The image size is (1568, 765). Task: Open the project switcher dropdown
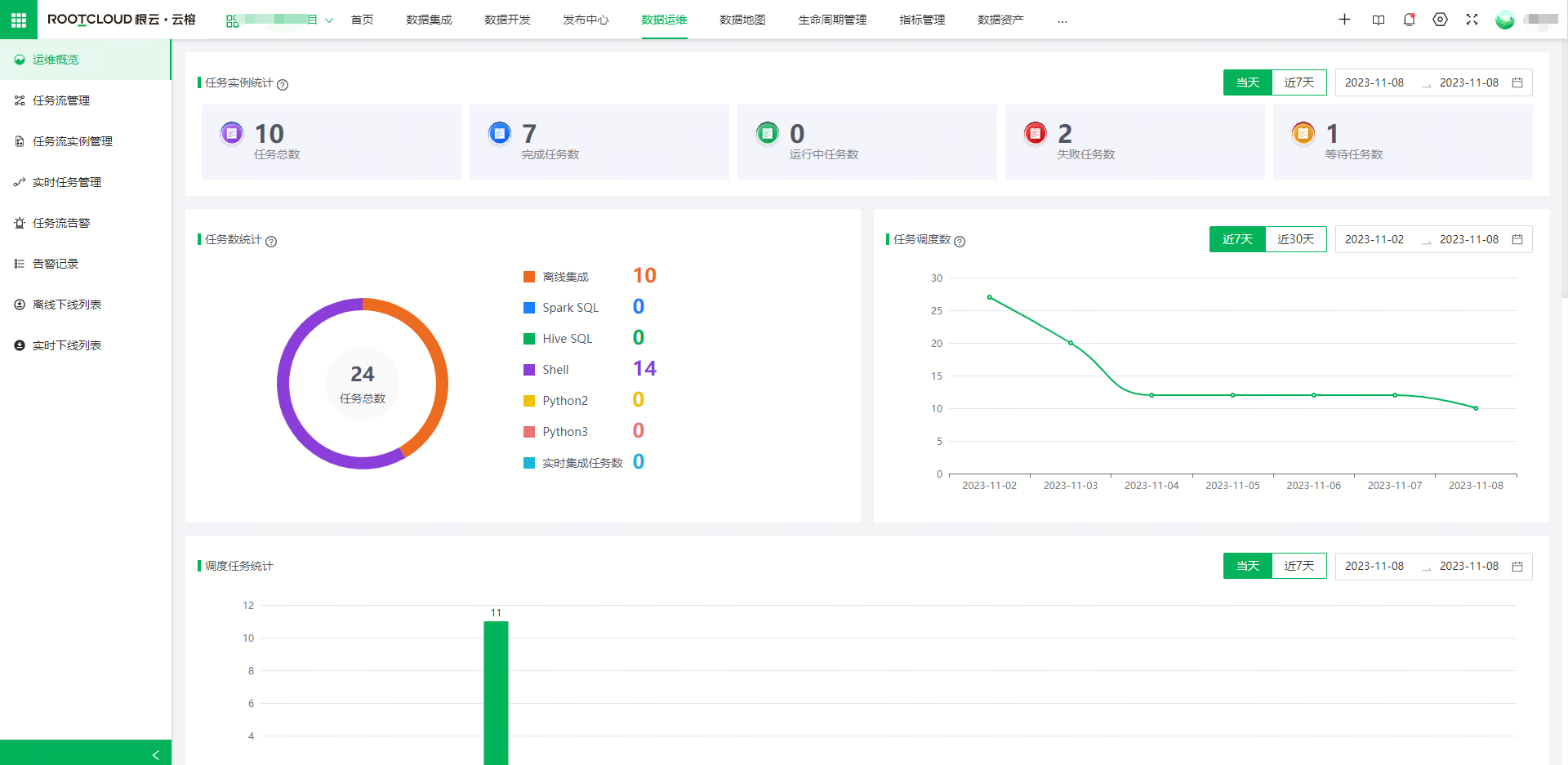(x=329, y=19)
